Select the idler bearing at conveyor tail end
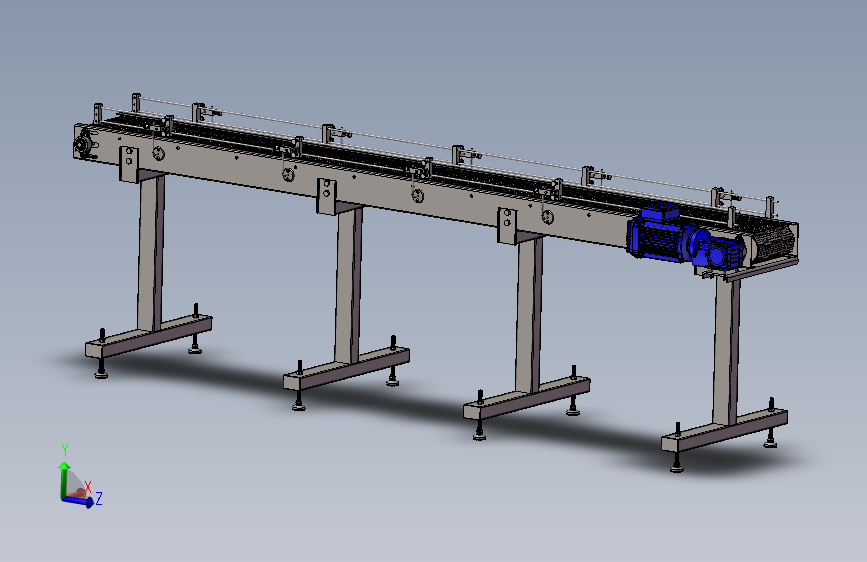The image size is (867, 562). click(x=81, y=146)
